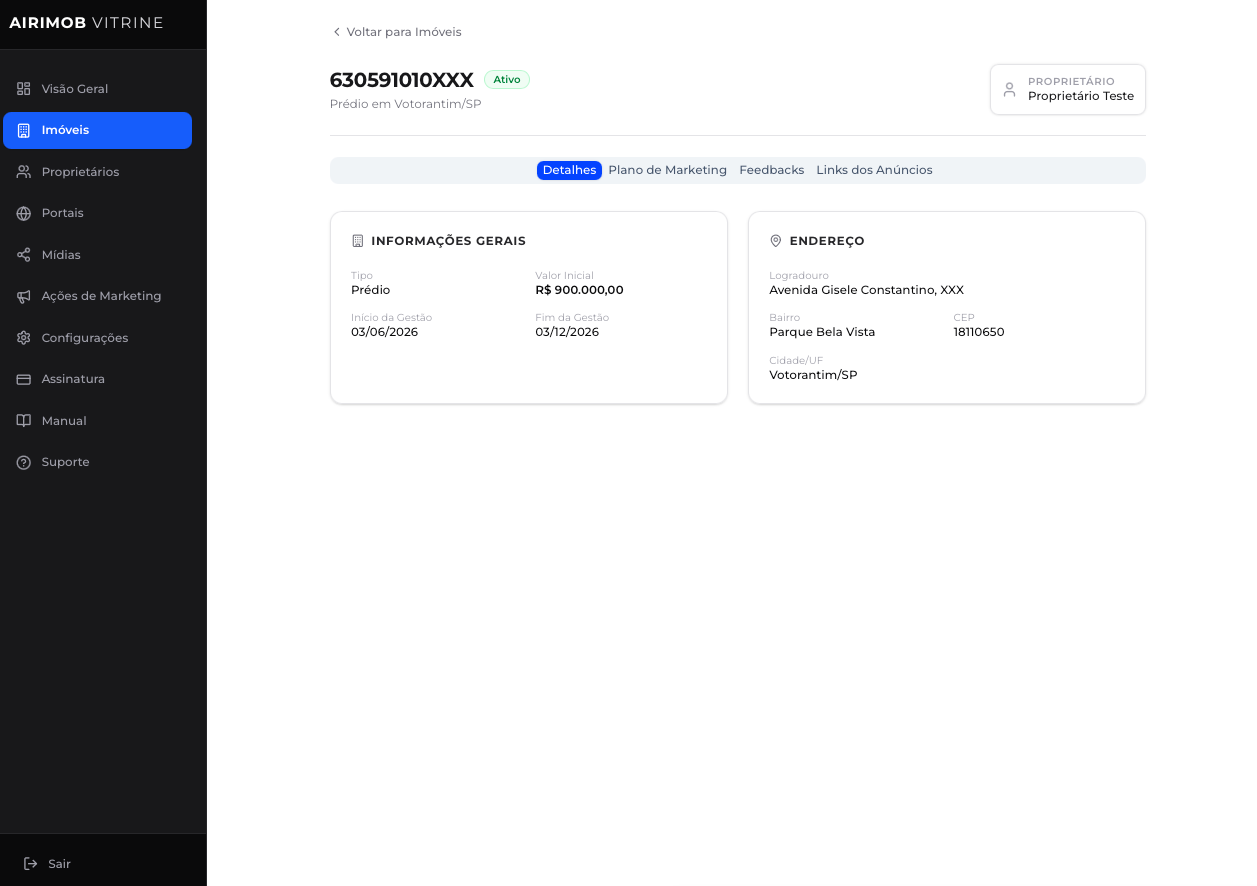Click the INFORMAÇÕES GERAIS card title

(x=449, y=241)
